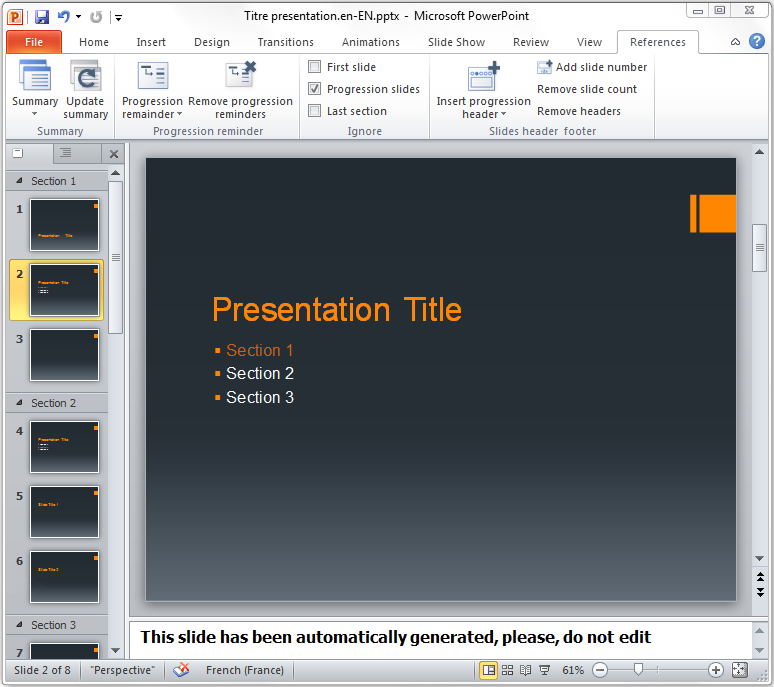Select slide 5 thumbnail

pyautogui.click(x=64, y=512)
